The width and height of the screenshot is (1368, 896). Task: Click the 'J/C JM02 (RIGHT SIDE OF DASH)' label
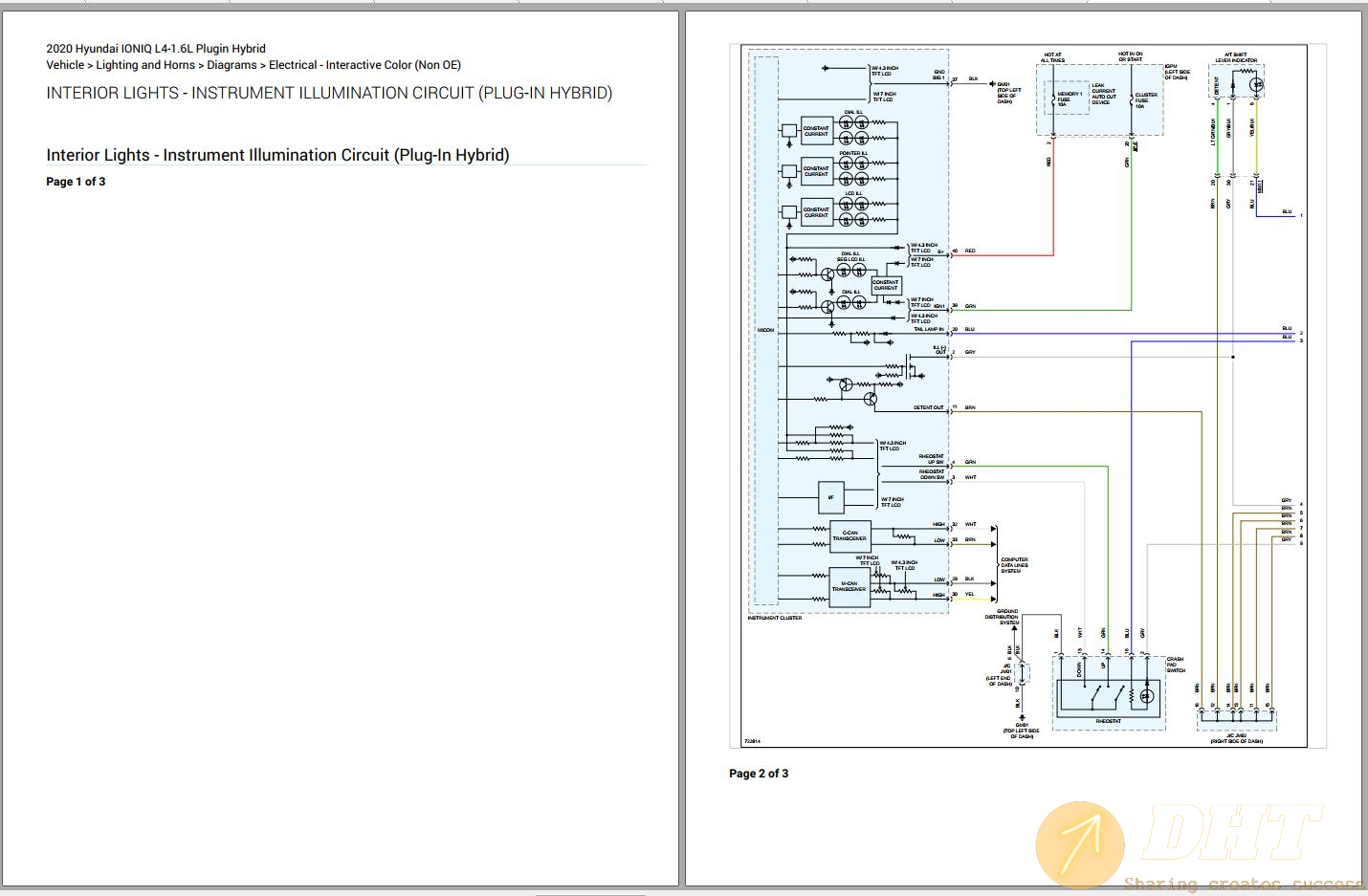point(1236,738)
